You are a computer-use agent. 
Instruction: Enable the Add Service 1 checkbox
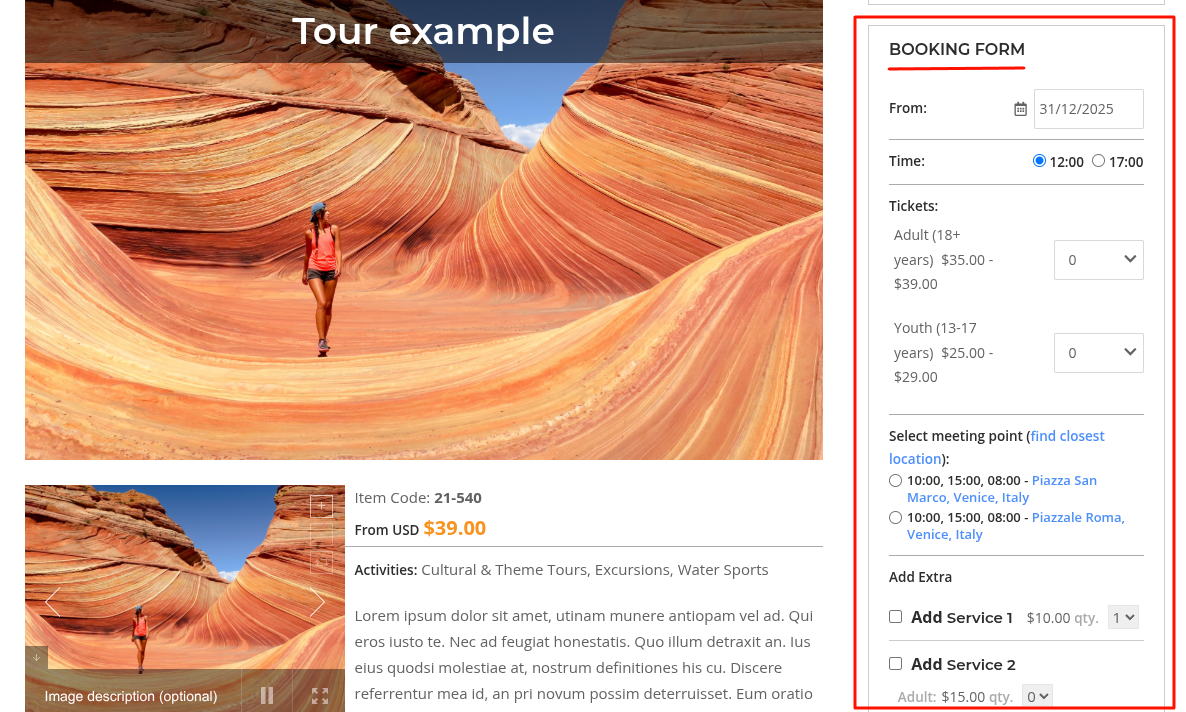[895, 617]
